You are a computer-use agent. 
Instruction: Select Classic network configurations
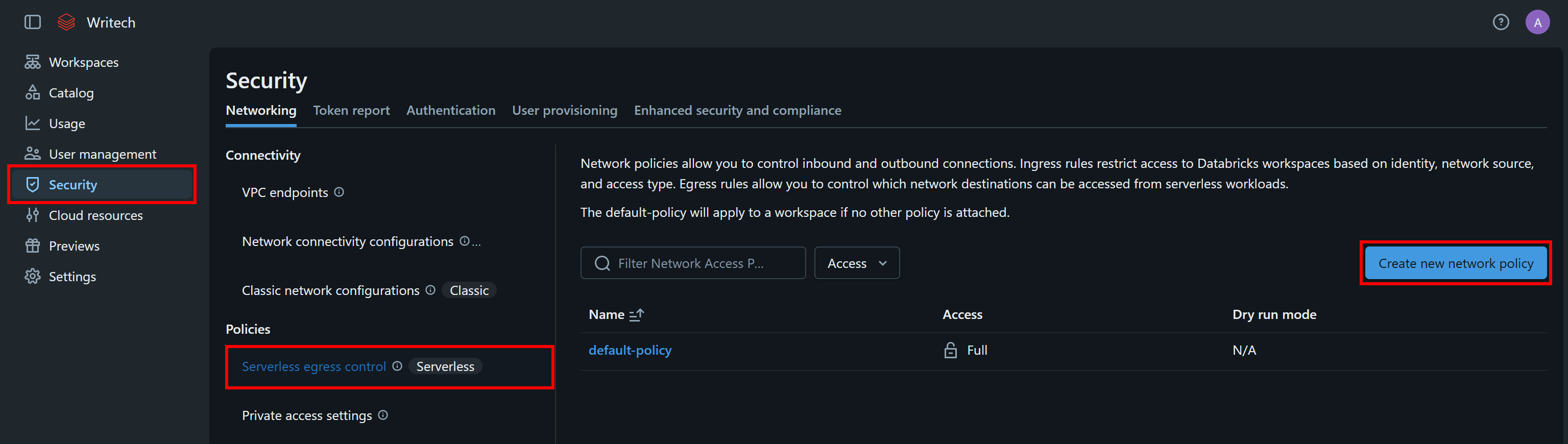330,290
